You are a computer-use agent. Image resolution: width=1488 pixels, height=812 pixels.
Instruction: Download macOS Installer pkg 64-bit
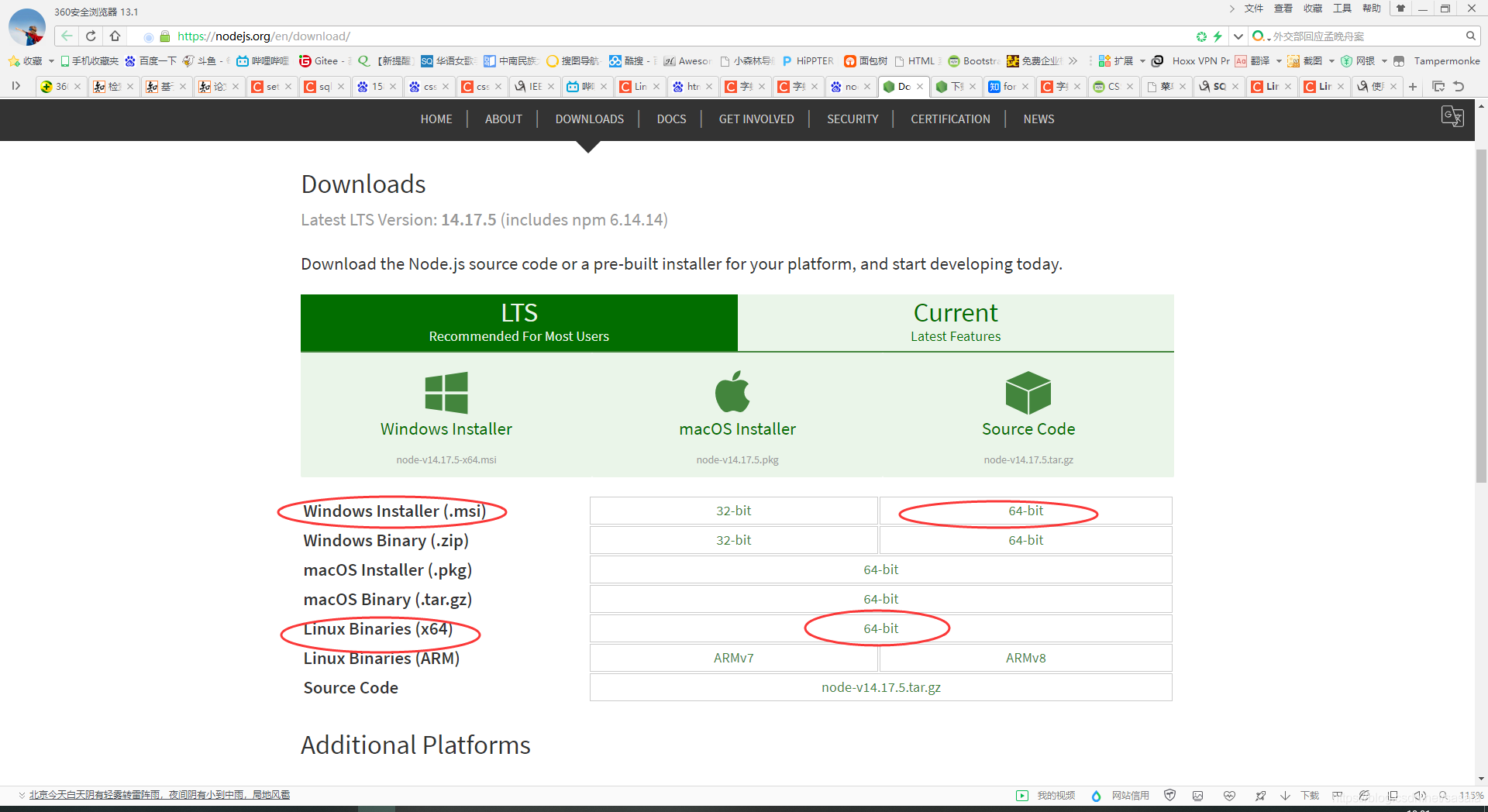(x=881, y=569)
